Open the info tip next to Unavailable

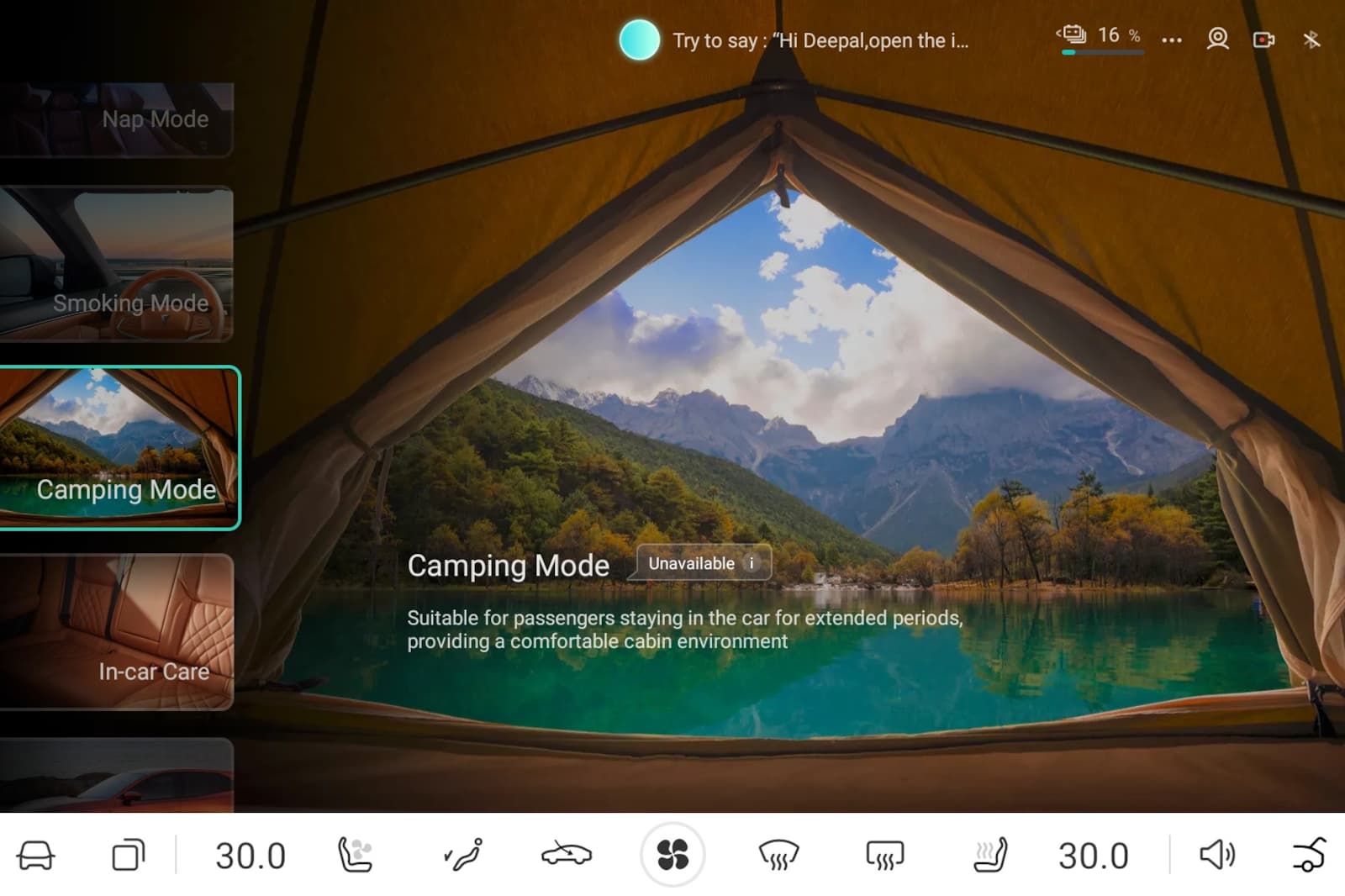point(751,564)
